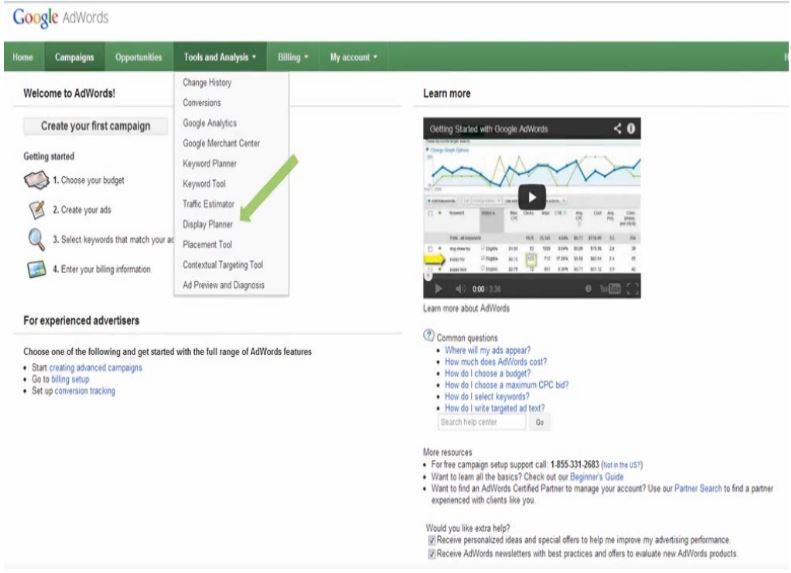This screenshot has height=573, width=791.
Task: Select Conversions menu item
Action: point(202,102)
